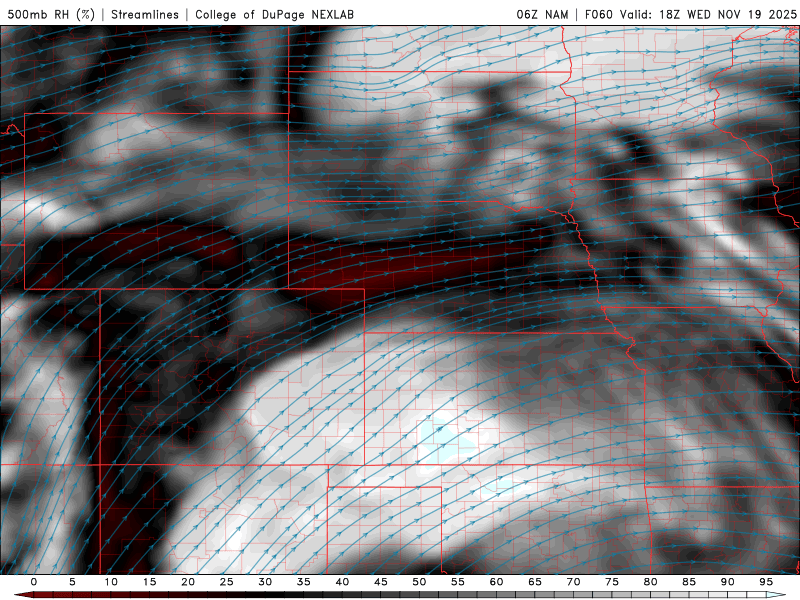Click the 'College of DuPage NEXLAB' text
Image resolution: width=800 pixels, height=600 pixels.
[274, 14]
